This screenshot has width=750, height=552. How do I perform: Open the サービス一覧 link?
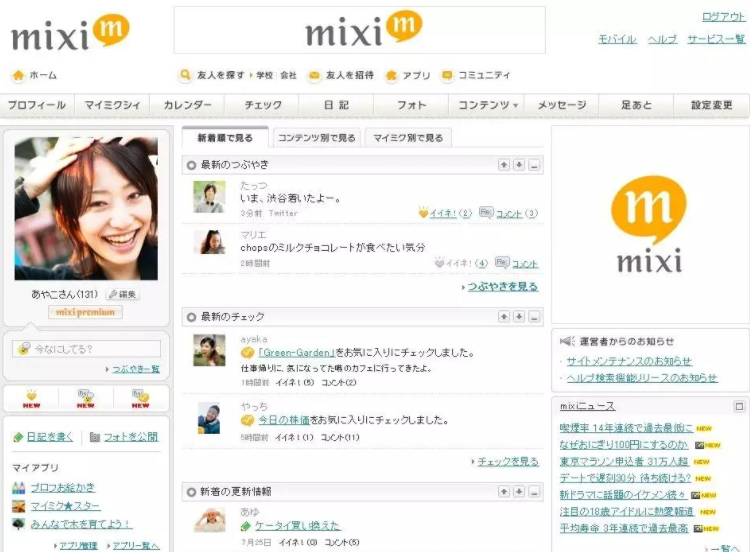[716, 39]
